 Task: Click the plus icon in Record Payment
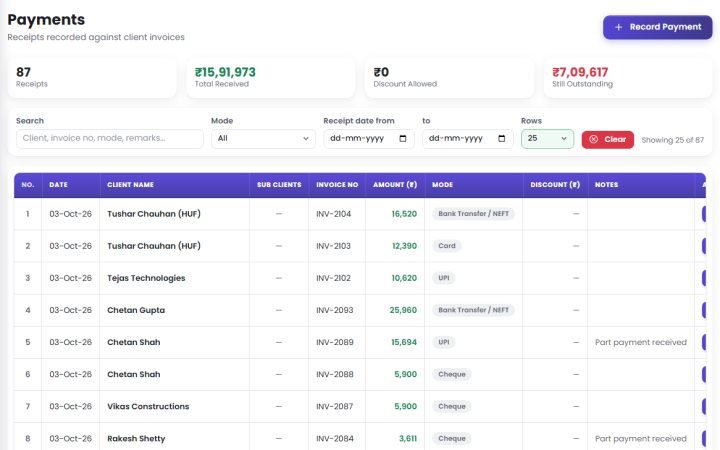pyautogui.click(x=619, y=27)
